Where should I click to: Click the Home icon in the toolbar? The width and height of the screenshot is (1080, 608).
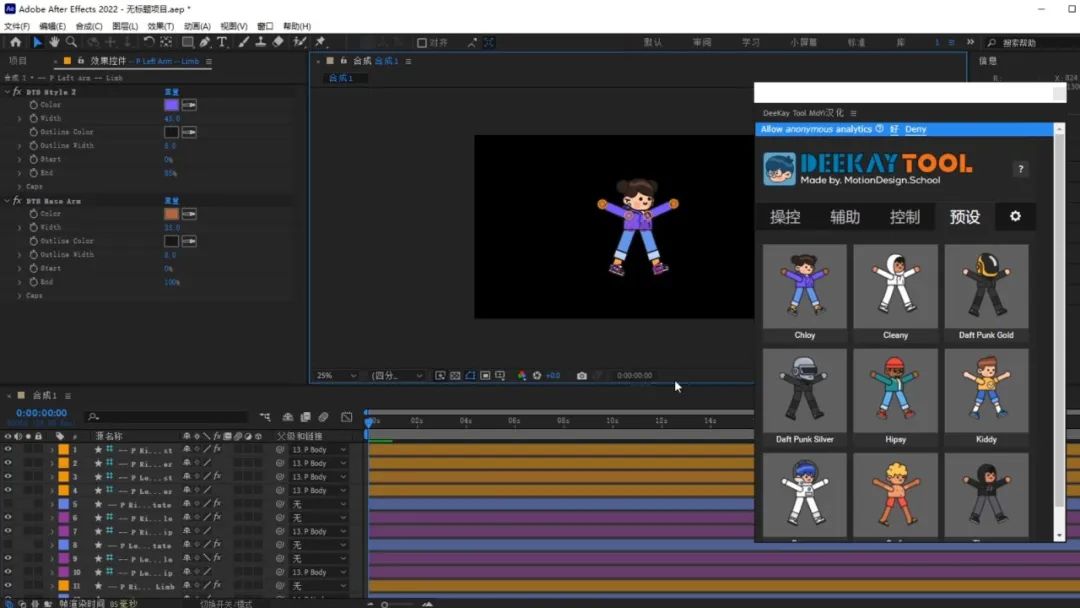click(x=15, y=42)
